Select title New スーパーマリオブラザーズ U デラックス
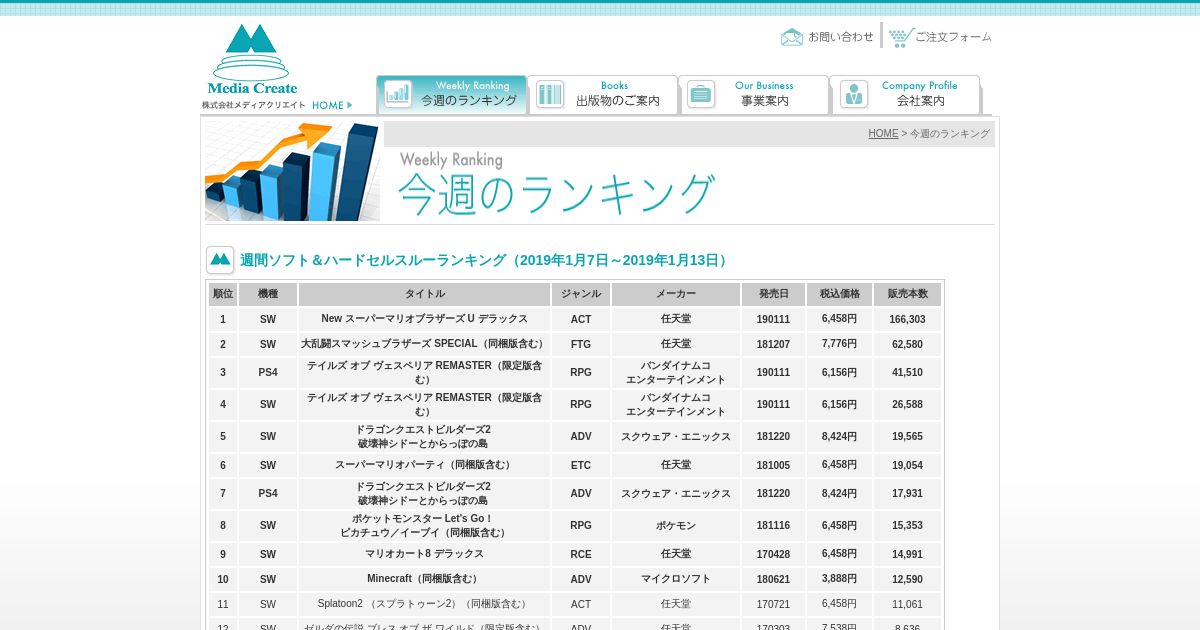1200x630 pixels. tap(425, 319)
